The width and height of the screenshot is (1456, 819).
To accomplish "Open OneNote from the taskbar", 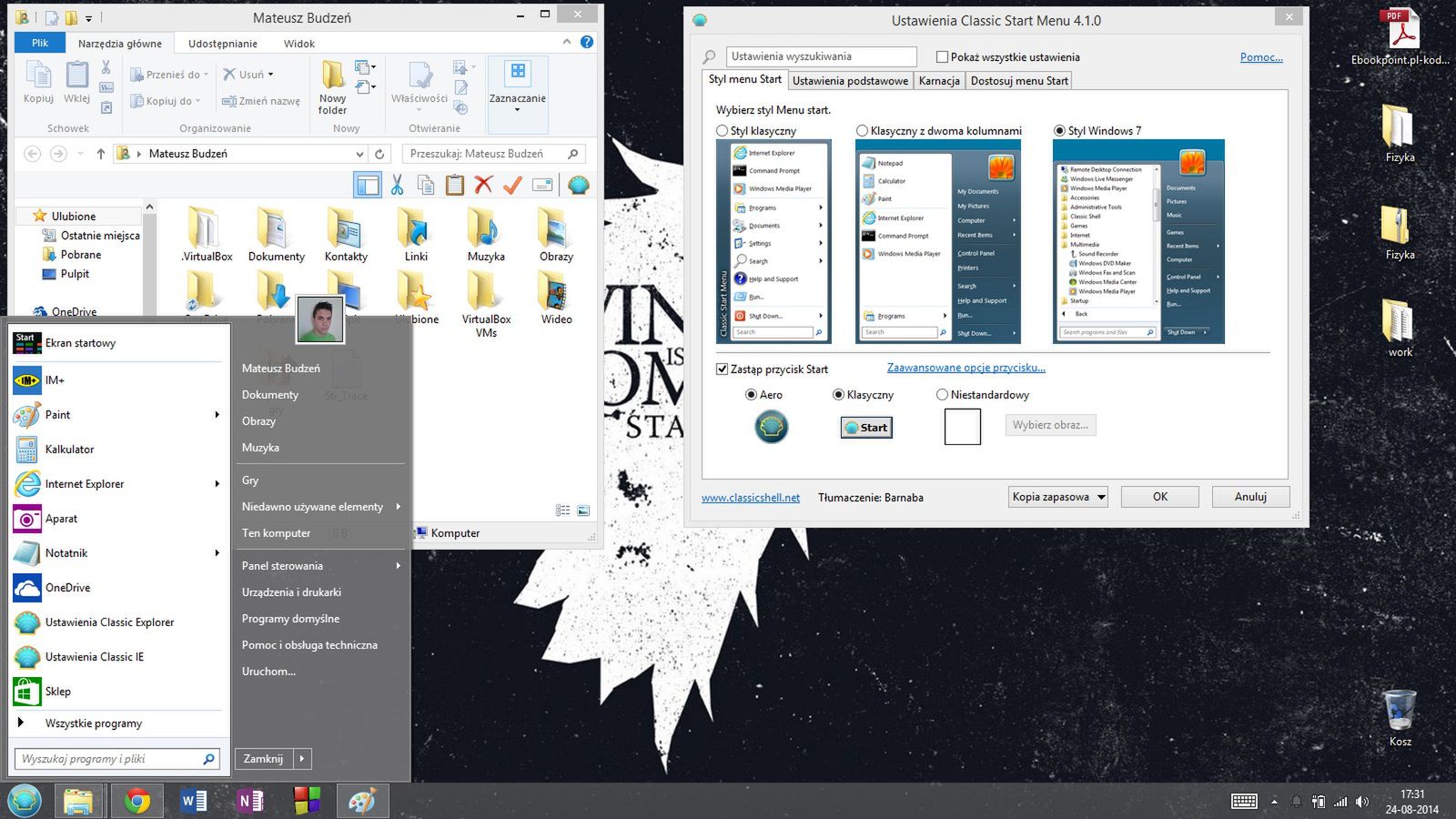I will tap(250, 801).
